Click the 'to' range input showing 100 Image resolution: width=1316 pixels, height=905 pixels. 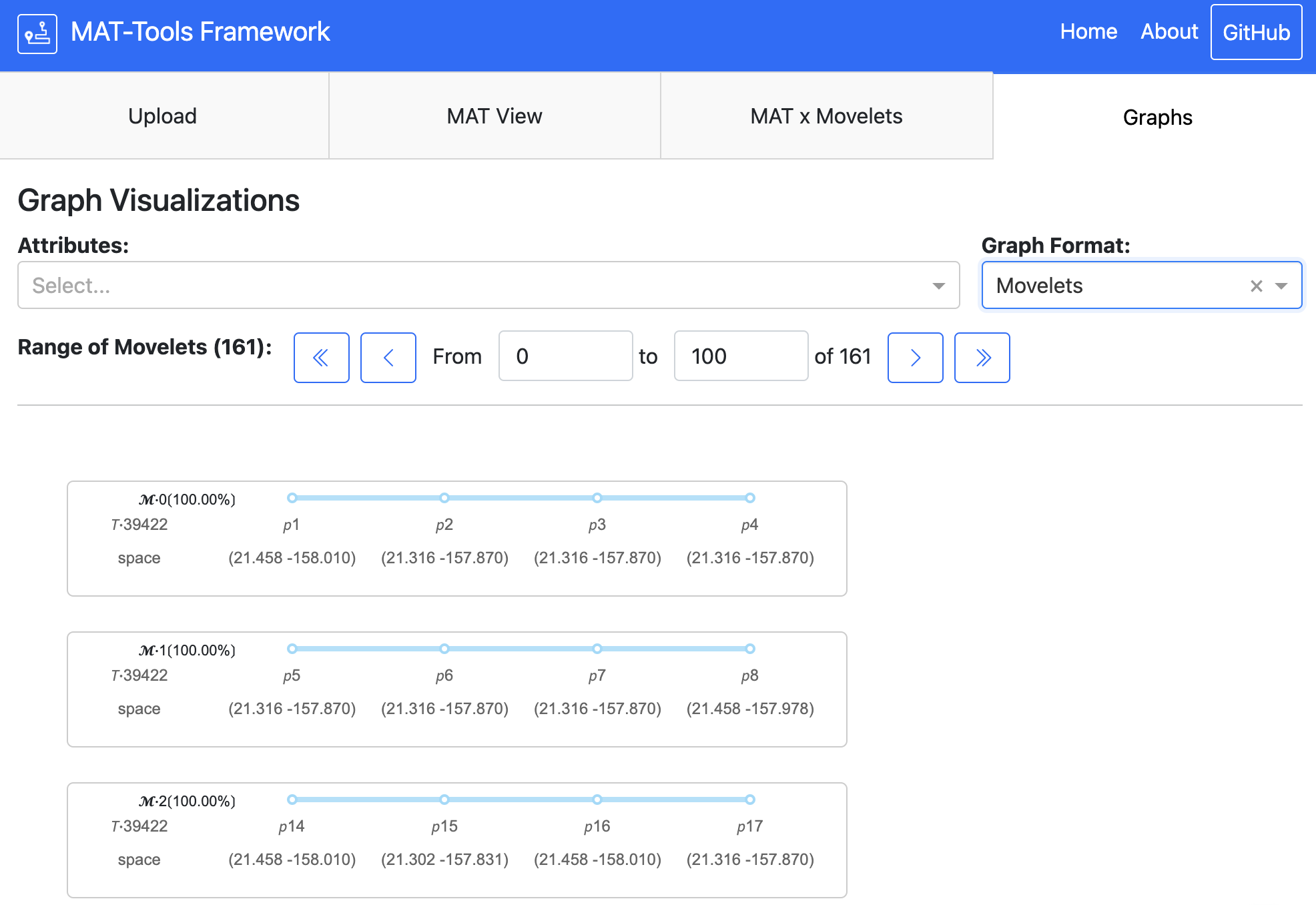click(x=741, y=356)
